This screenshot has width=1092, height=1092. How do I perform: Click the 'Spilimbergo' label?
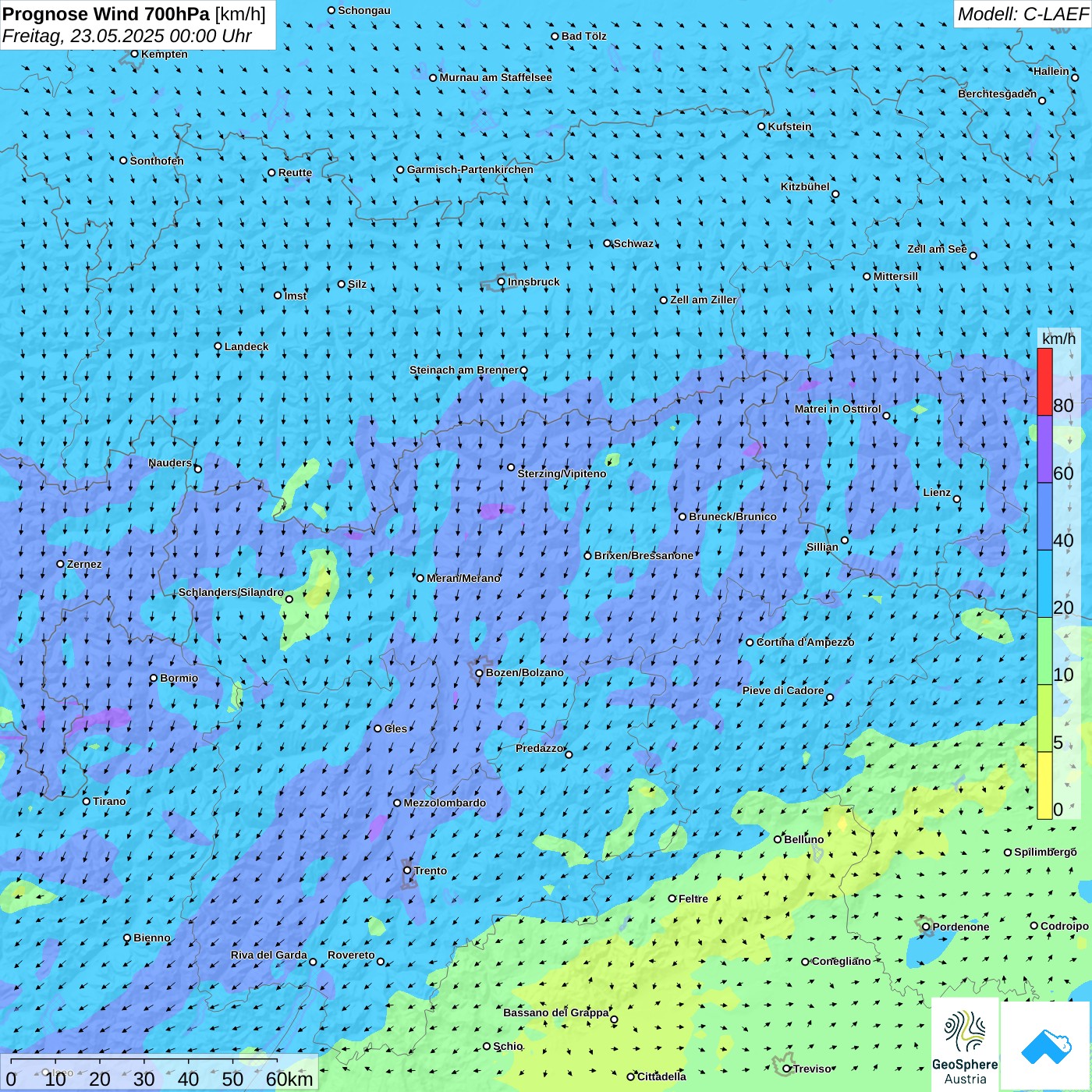point(1045,852)
